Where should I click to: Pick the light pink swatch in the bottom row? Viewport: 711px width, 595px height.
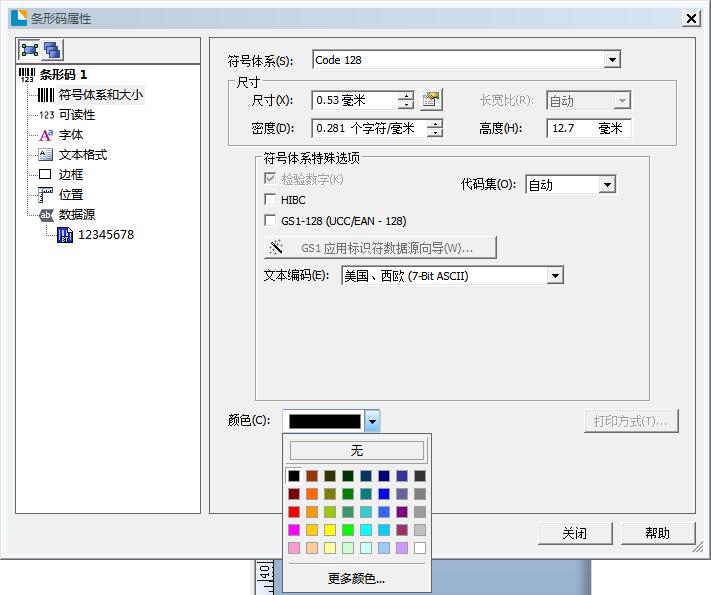(x=294, y=548)
